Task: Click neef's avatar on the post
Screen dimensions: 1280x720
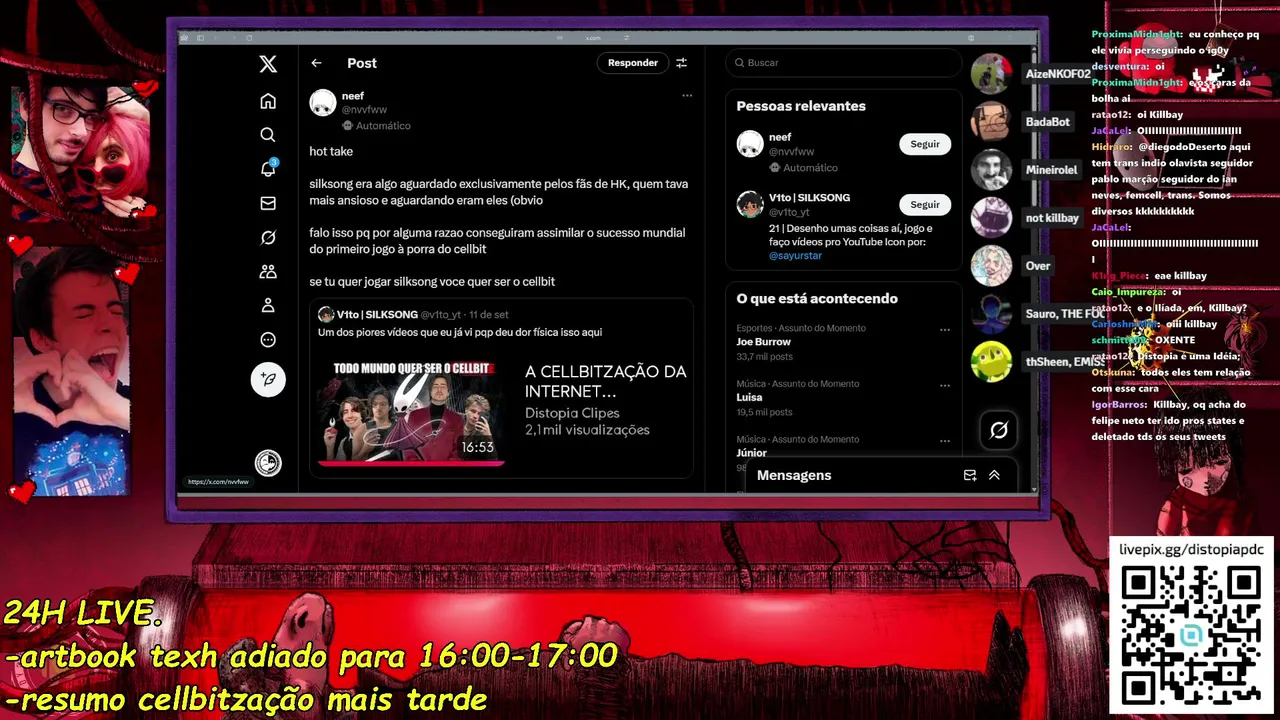Action: pyautogui.click(x=323, y=103)
